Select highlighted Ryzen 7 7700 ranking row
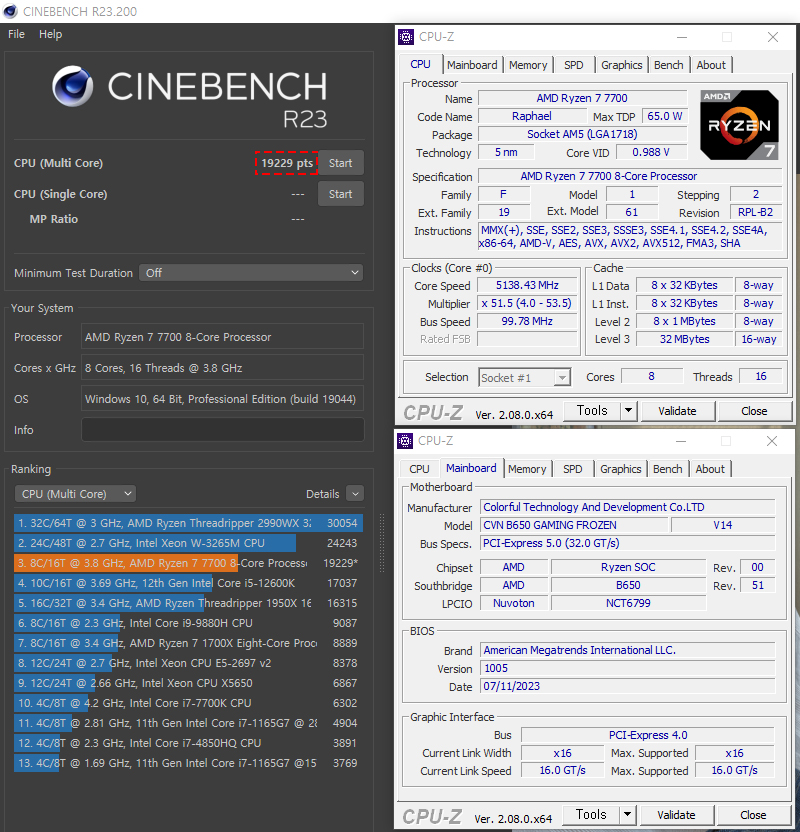 tap(188, 563)
